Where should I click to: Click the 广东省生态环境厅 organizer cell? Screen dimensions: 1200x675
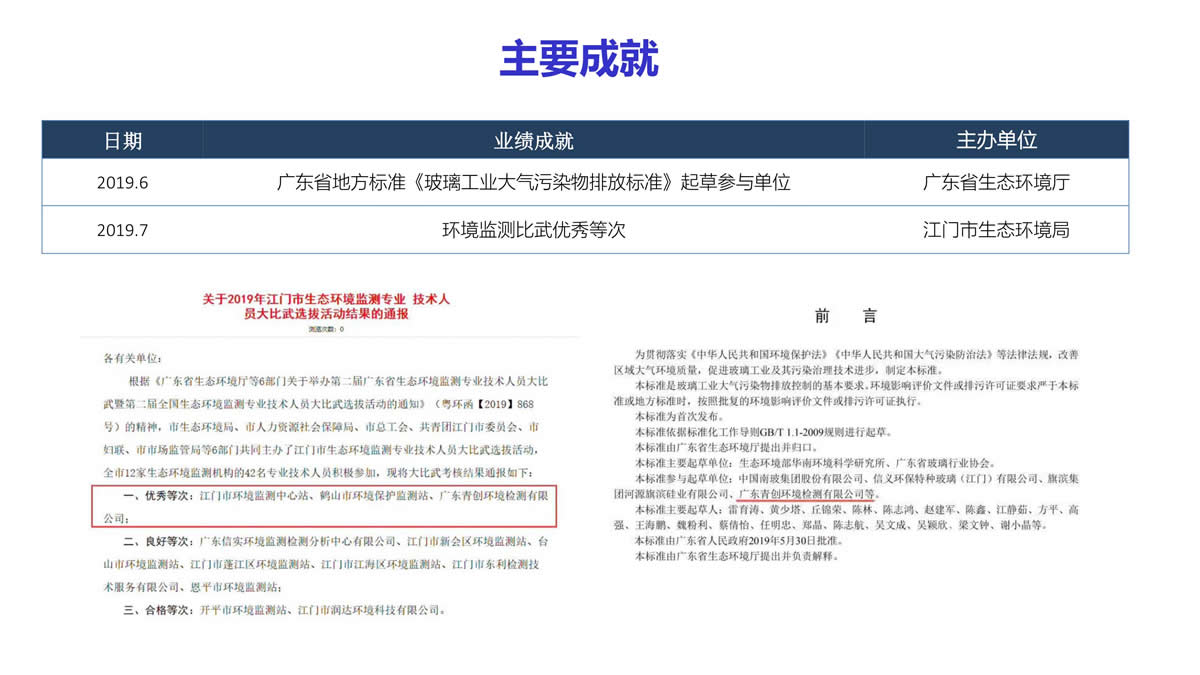[996, 183]
